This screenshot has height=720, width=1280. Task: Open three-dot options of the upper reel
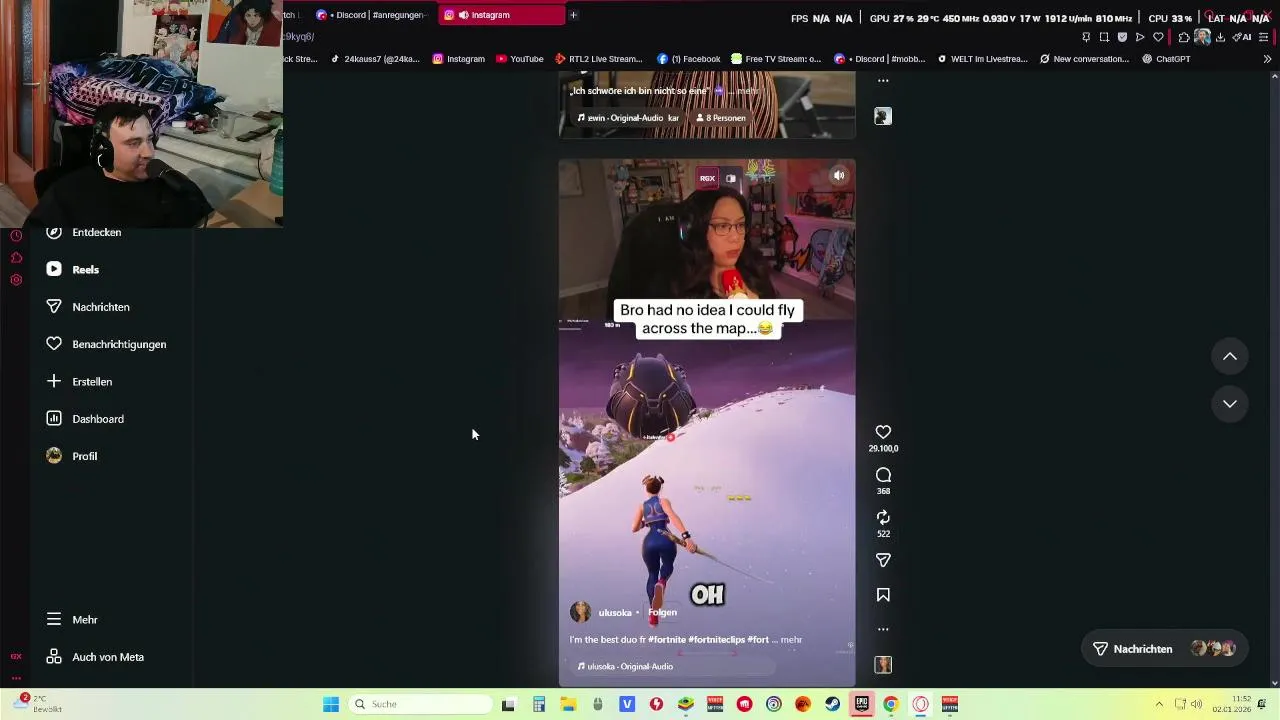click(883, 80)
